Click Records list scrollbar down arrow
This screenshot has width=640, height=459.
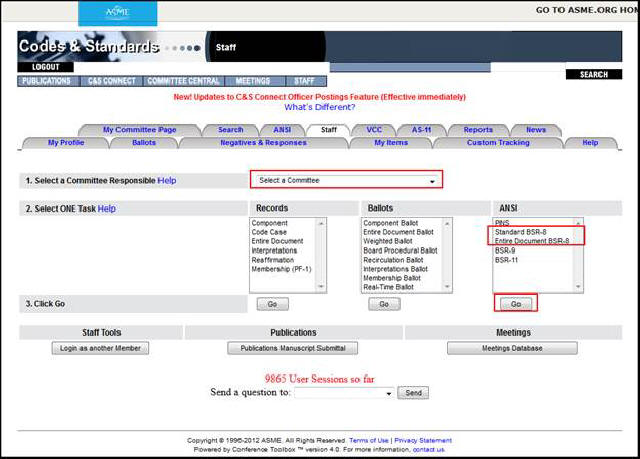pos(321,287)
